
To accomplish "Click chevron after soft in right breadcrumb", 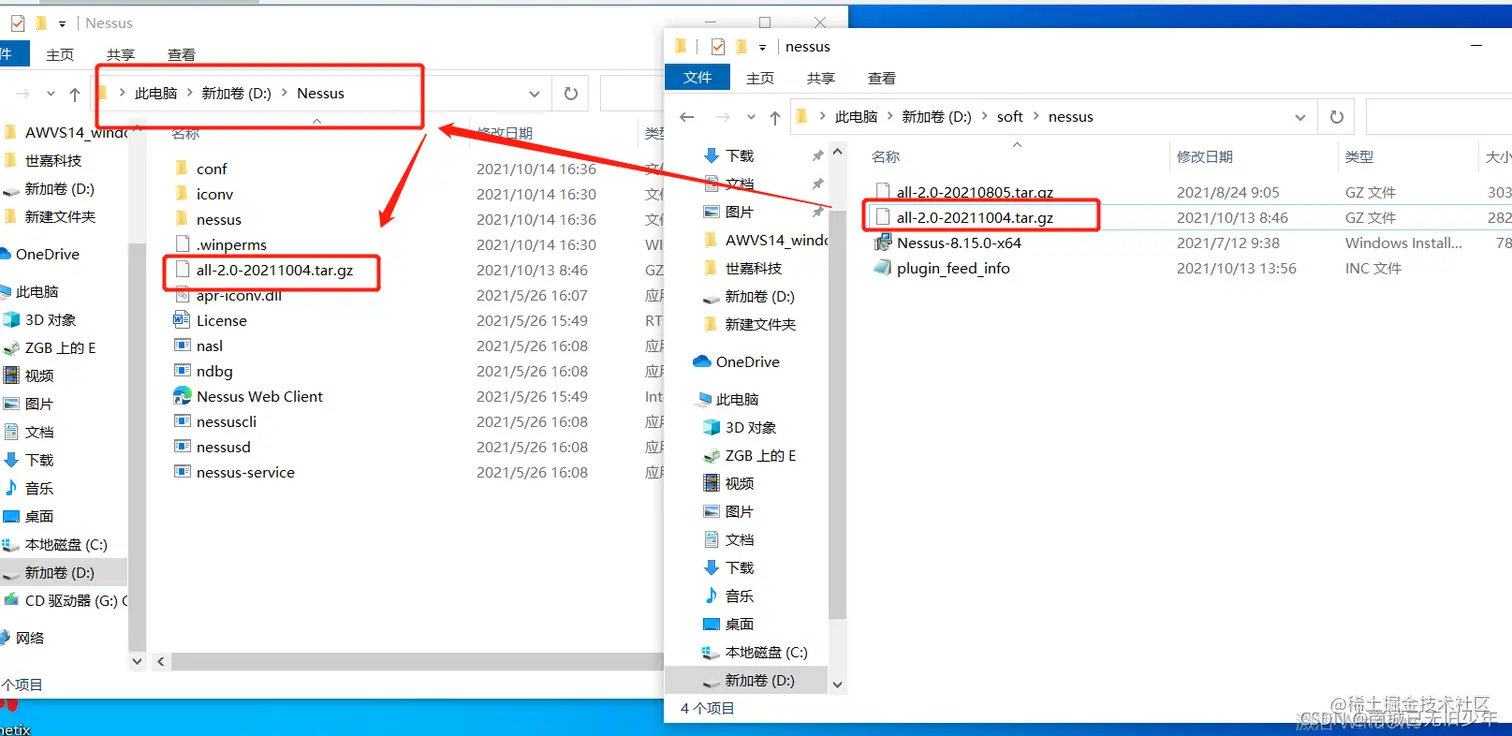I will pyautogui.click(x=1036, y=117).
